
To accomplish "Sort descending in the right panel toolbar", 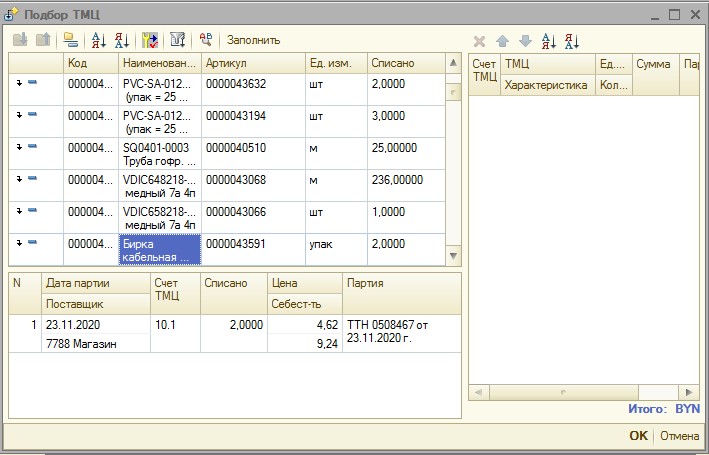I will [572, 41].
